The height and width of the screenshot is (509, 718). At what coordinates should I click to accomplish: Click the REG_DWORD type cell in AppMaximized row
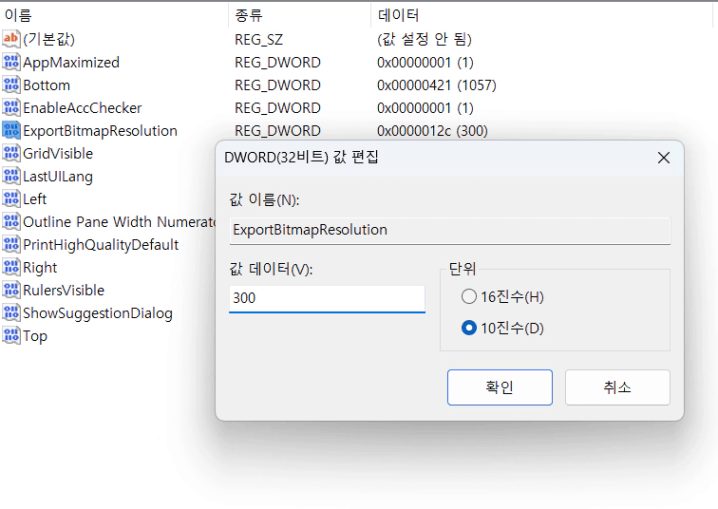[x=277, y=63]
